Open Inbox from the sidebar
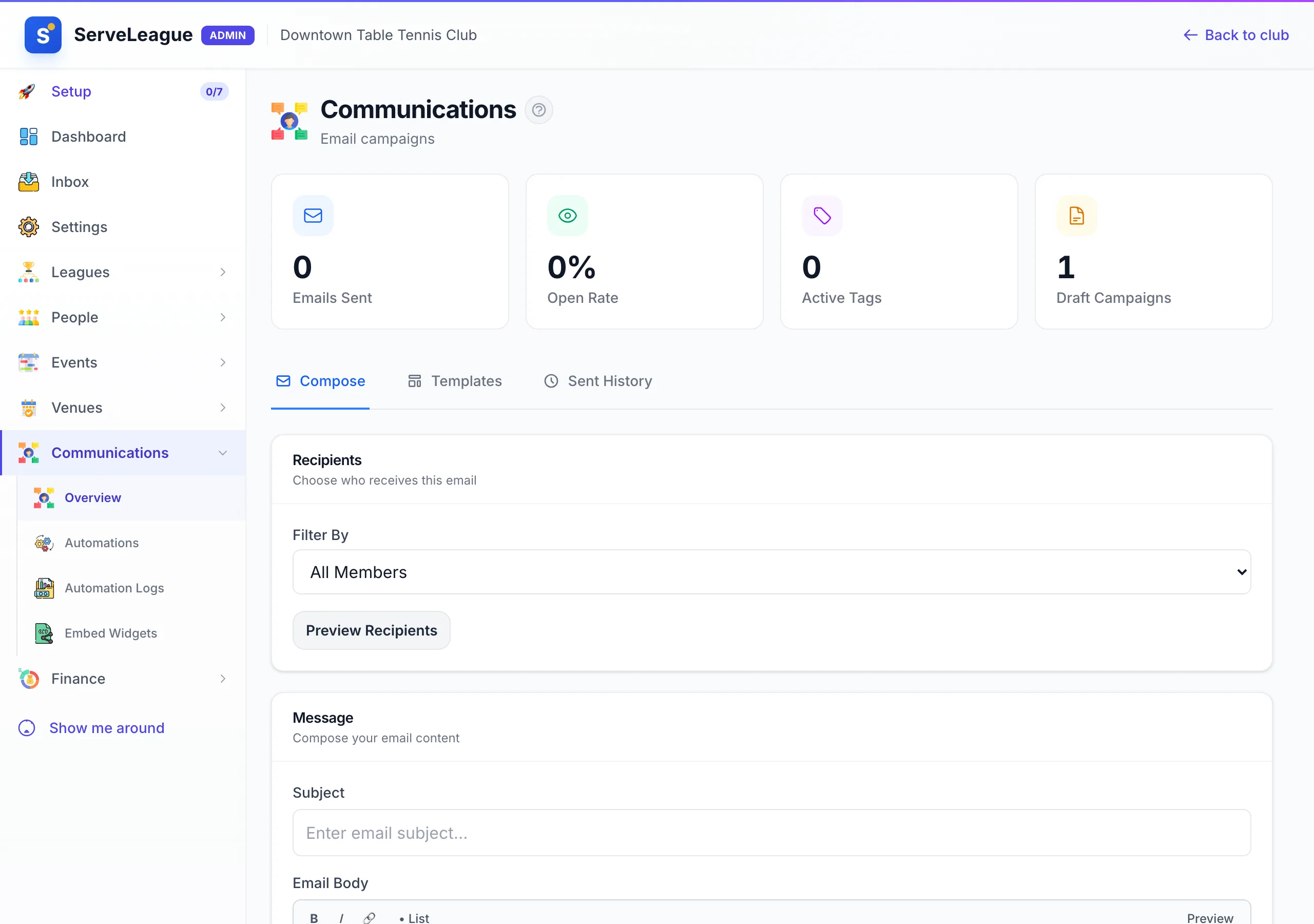The height and width of the screenshot is (924, 1314). [x=123, y=182]
